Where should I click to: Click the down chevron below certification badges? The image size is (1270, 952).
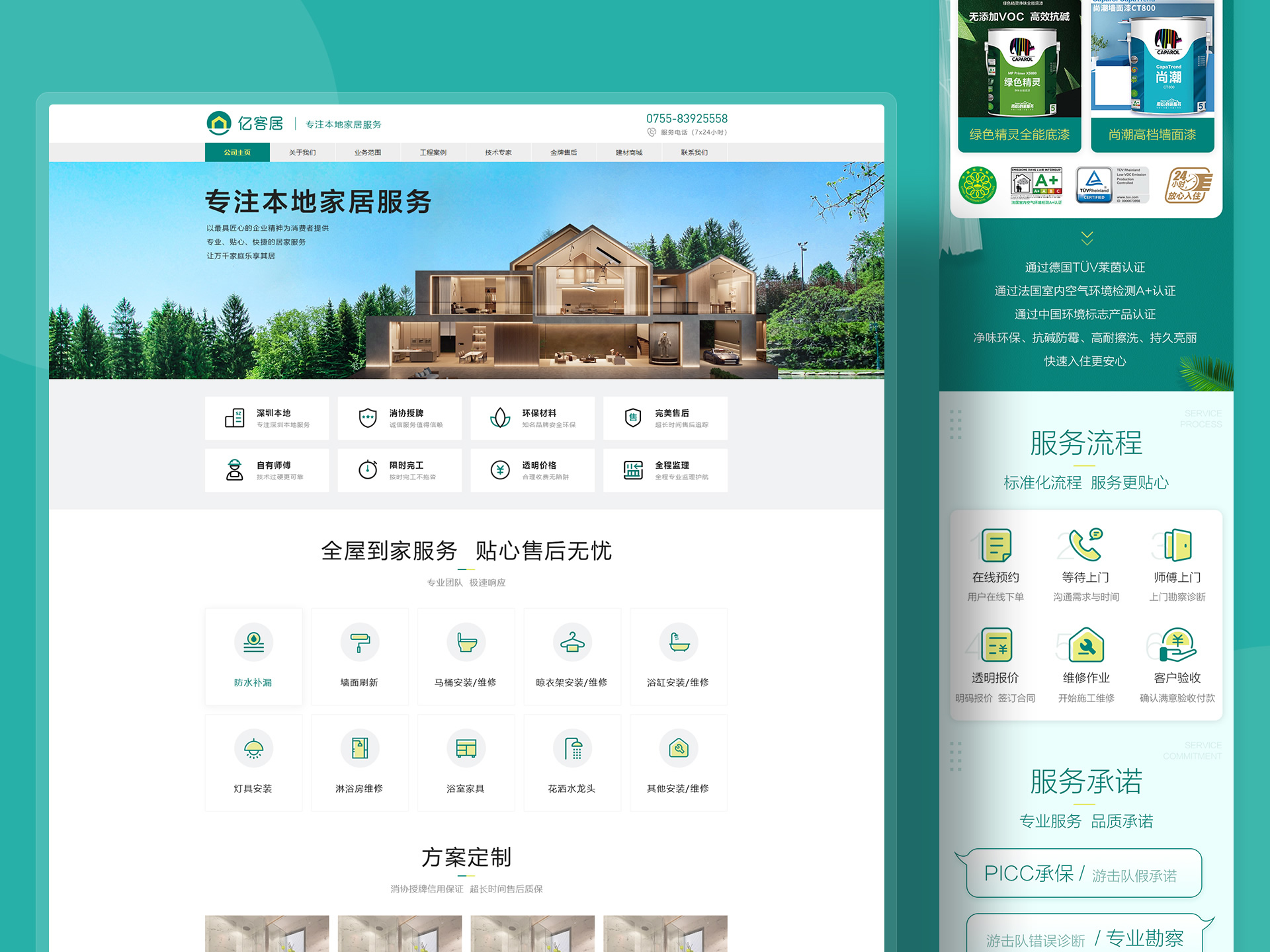pyautogui.click(x=1087, y=238)
